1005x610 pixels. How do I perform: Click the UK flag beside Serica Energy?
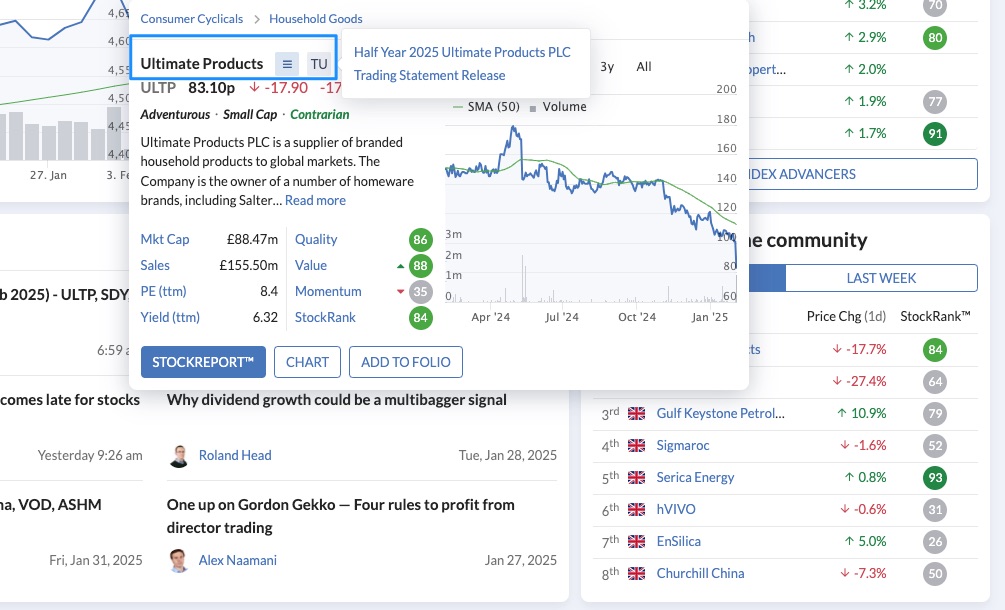(636, 477)
